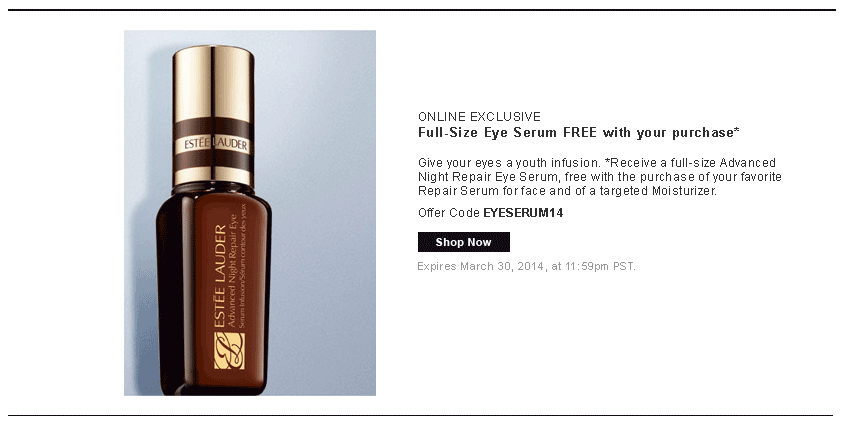Click the ESTÉE LAUDER band label on cap
868x434 pixels.
coord(214,144)
